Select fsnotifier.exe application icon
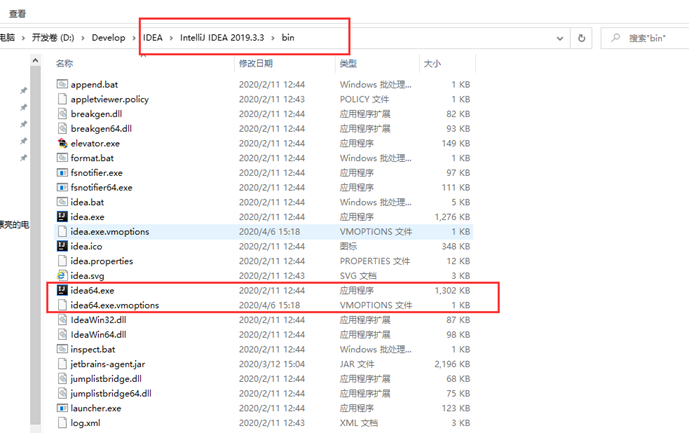Image resolution: width=689 pixels, height=433 pixels. coord(62,172)
